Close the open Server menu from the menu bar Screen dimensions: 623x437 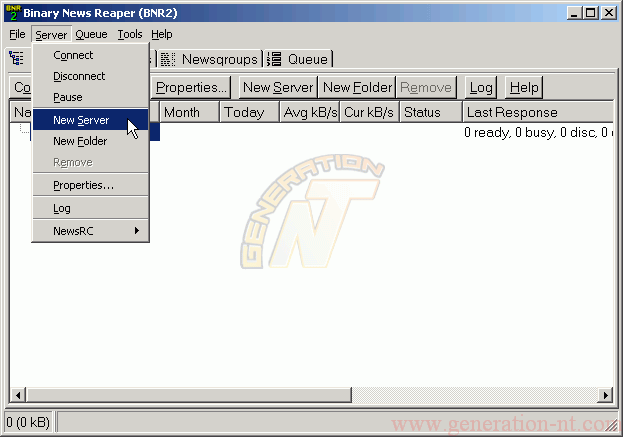click(51, 35)
